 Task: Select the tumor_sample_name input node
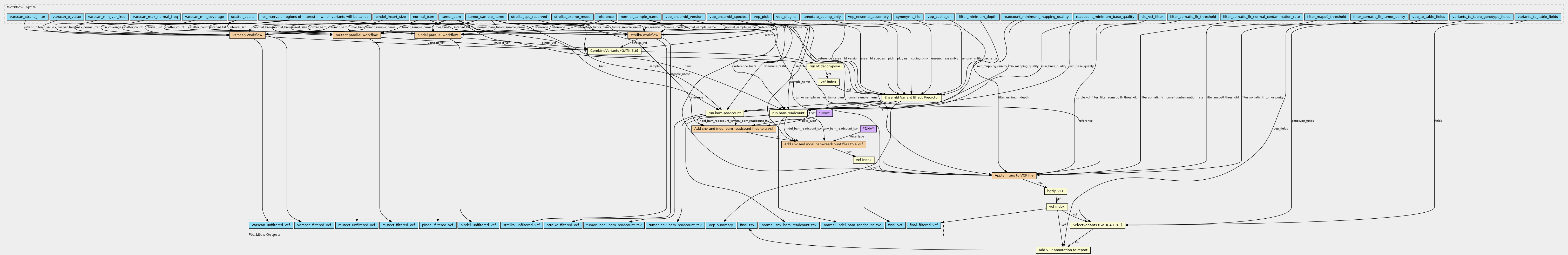486,17
